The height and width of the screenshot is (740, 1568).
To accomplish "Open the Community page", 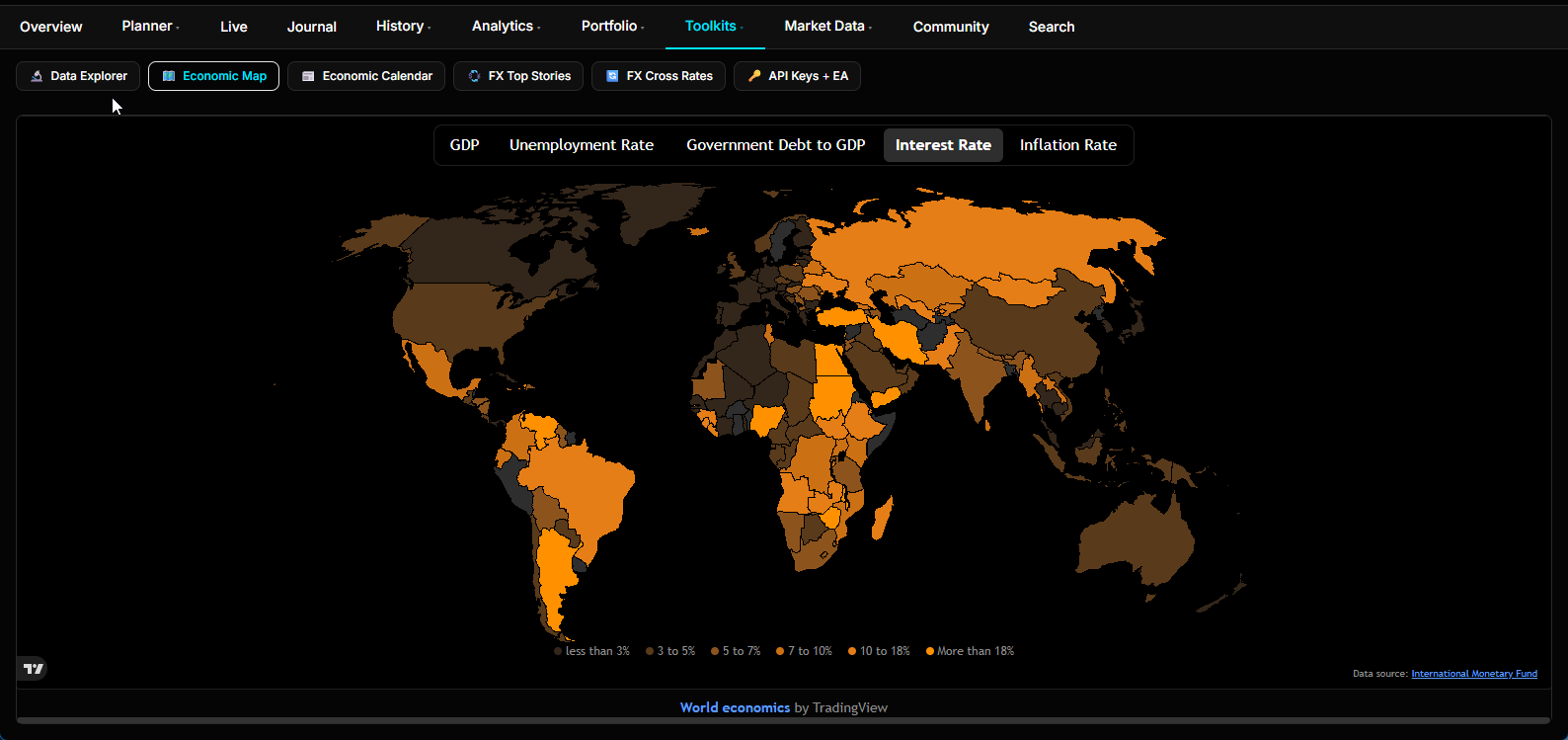I will (x=951, y=27).
